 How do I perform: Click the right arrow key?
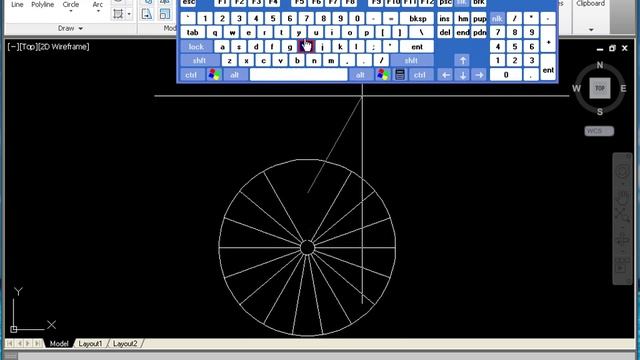pos(479,75)
